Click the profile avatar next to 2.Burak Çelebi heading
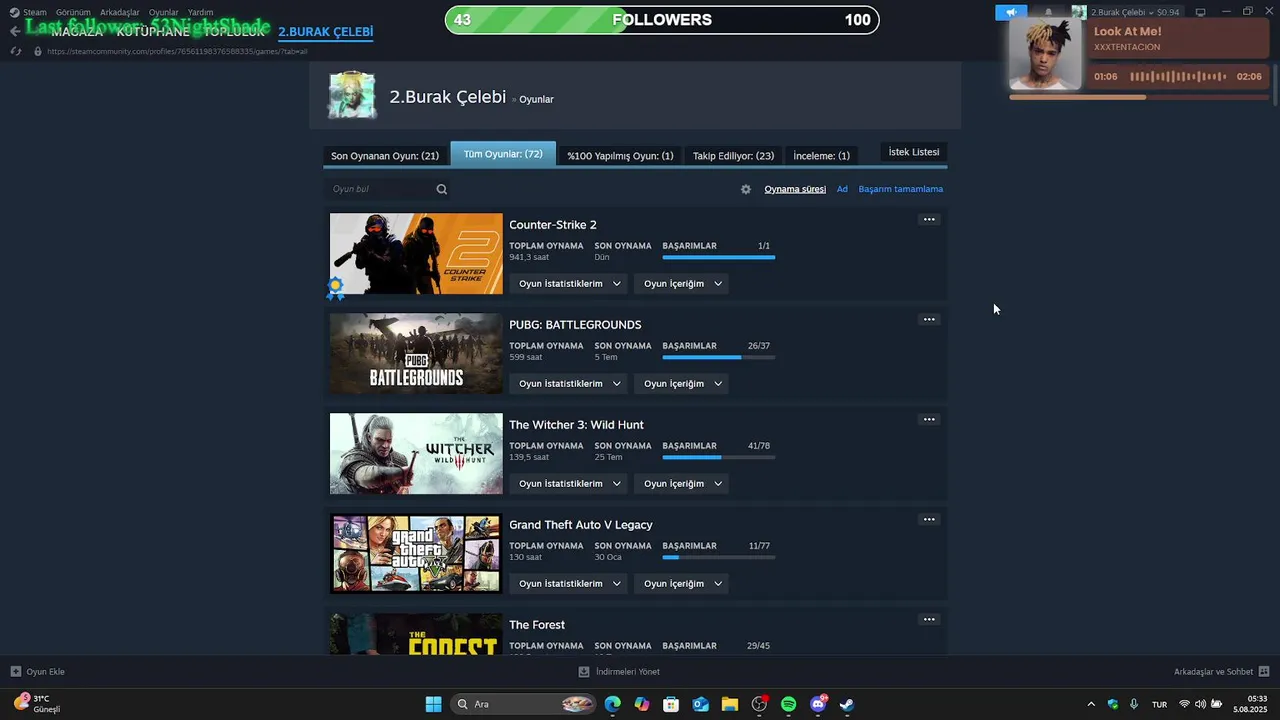Image resolution: width=1280 pixels, height=720 pixels. coord(352,95)
